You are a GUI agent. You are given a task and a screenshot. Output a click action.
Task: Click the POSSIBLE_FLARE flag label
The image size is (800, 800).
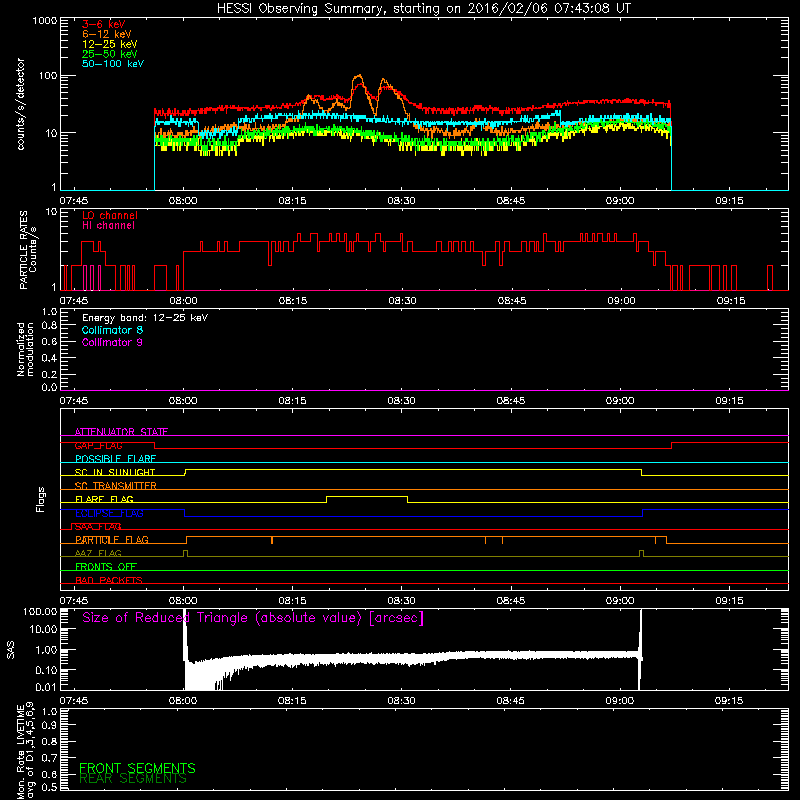[115, 459]
